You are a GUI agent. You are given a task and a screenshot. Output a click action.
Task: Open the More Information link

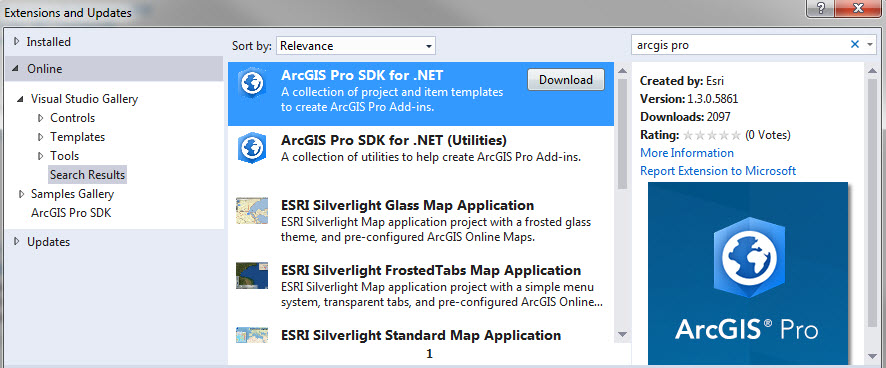687,153
